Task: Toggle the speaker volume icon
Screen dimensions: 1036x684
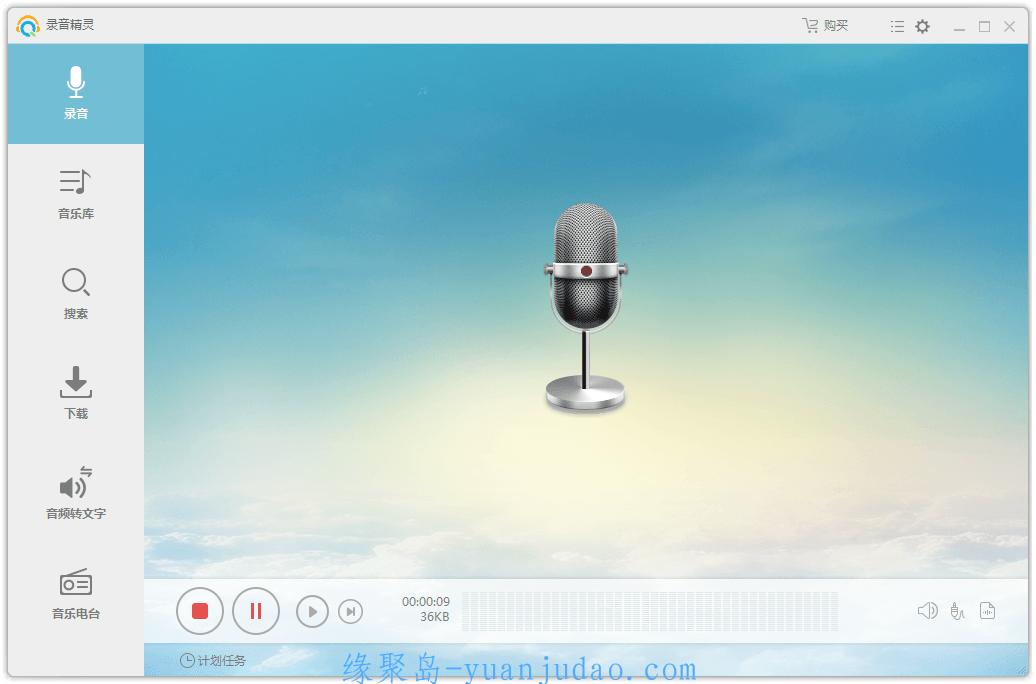Action: click(927, 611)
